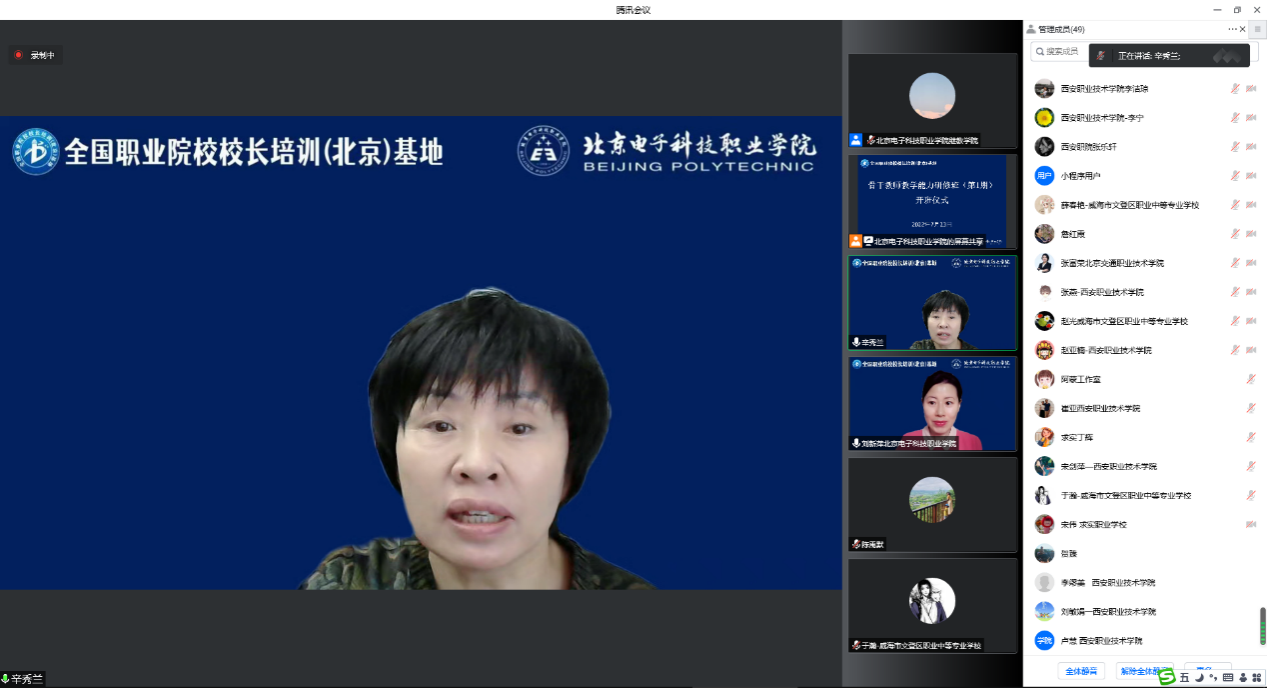
Task: Click the recording indicator badge
Action: pyautogui.click(x=35, y=55)
